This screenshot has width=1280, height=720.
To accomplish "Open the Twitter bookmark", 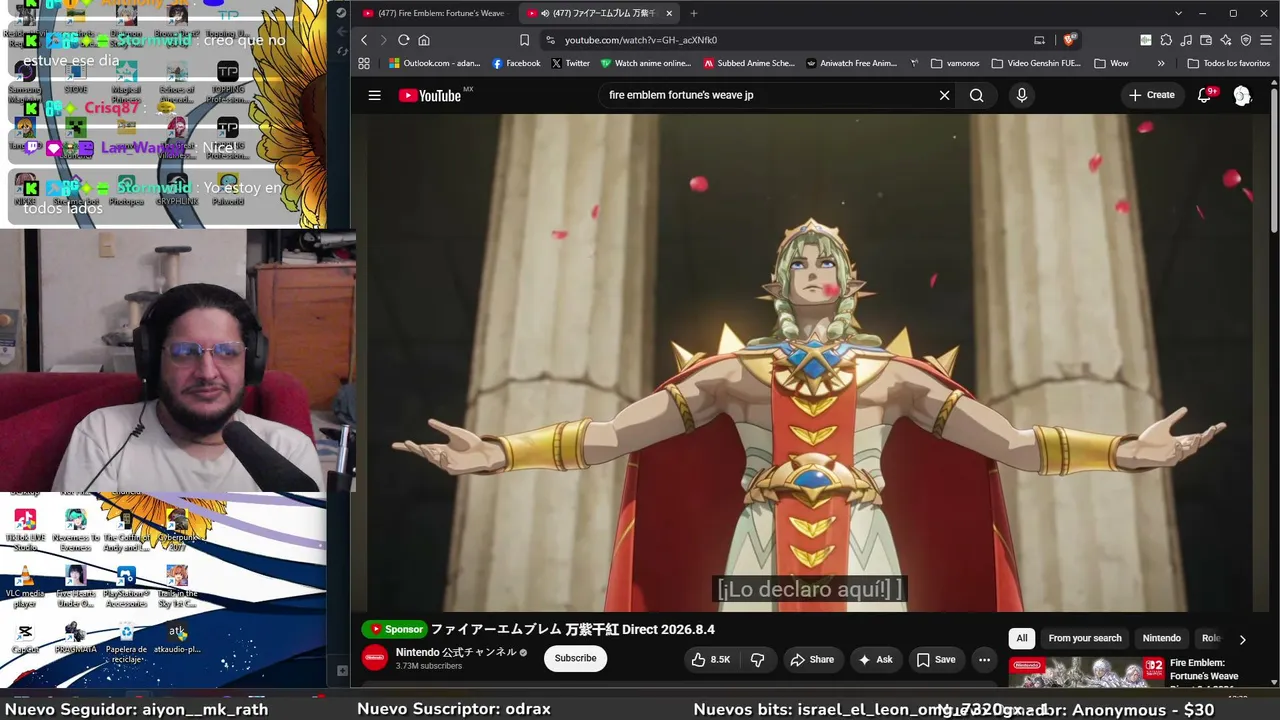I will tap(571, 63).
